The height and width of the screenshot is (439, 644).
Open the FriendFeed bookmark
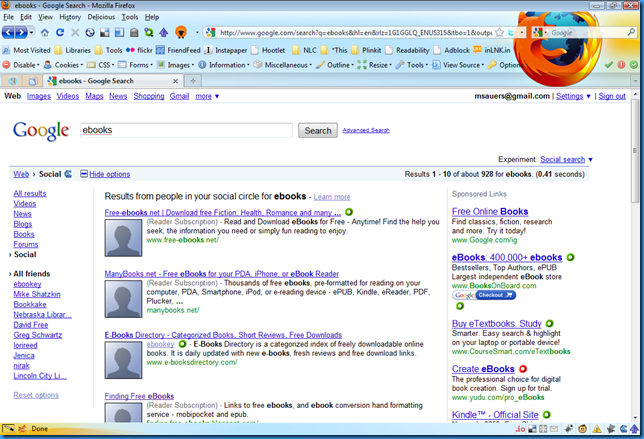(178, 50)
